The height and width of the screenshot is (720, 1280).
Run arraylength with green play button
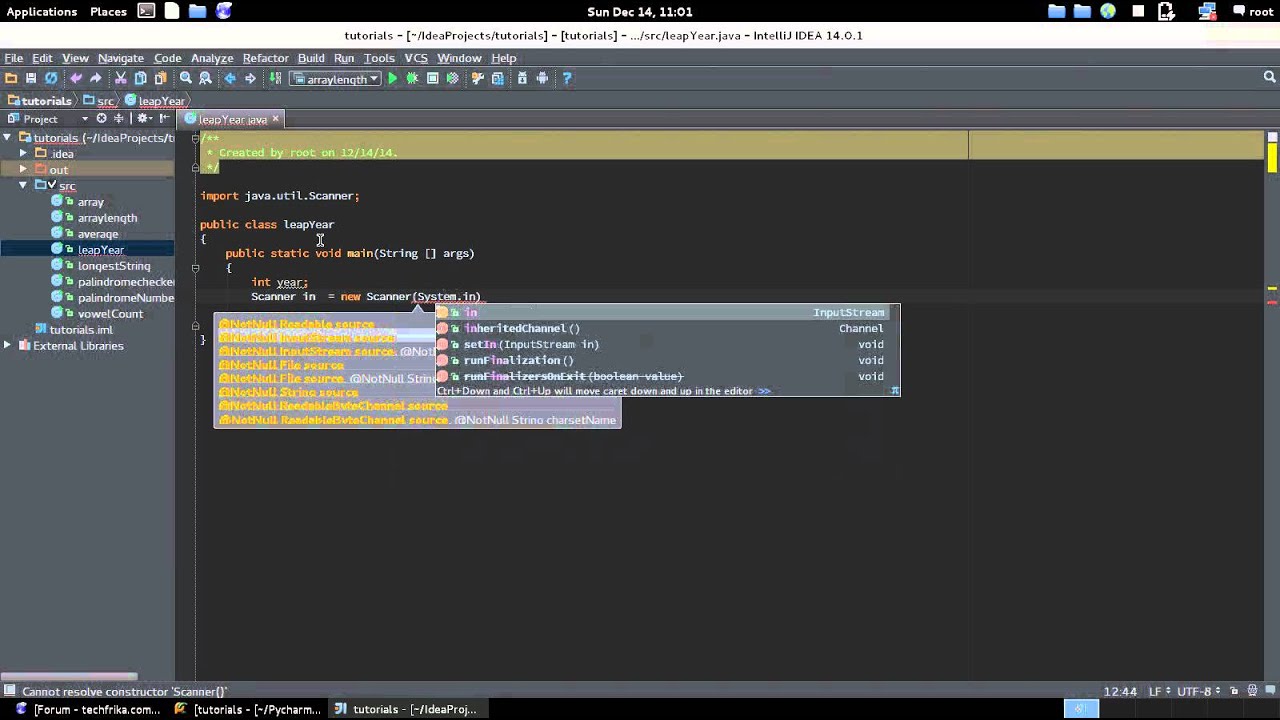pos(393,78)
